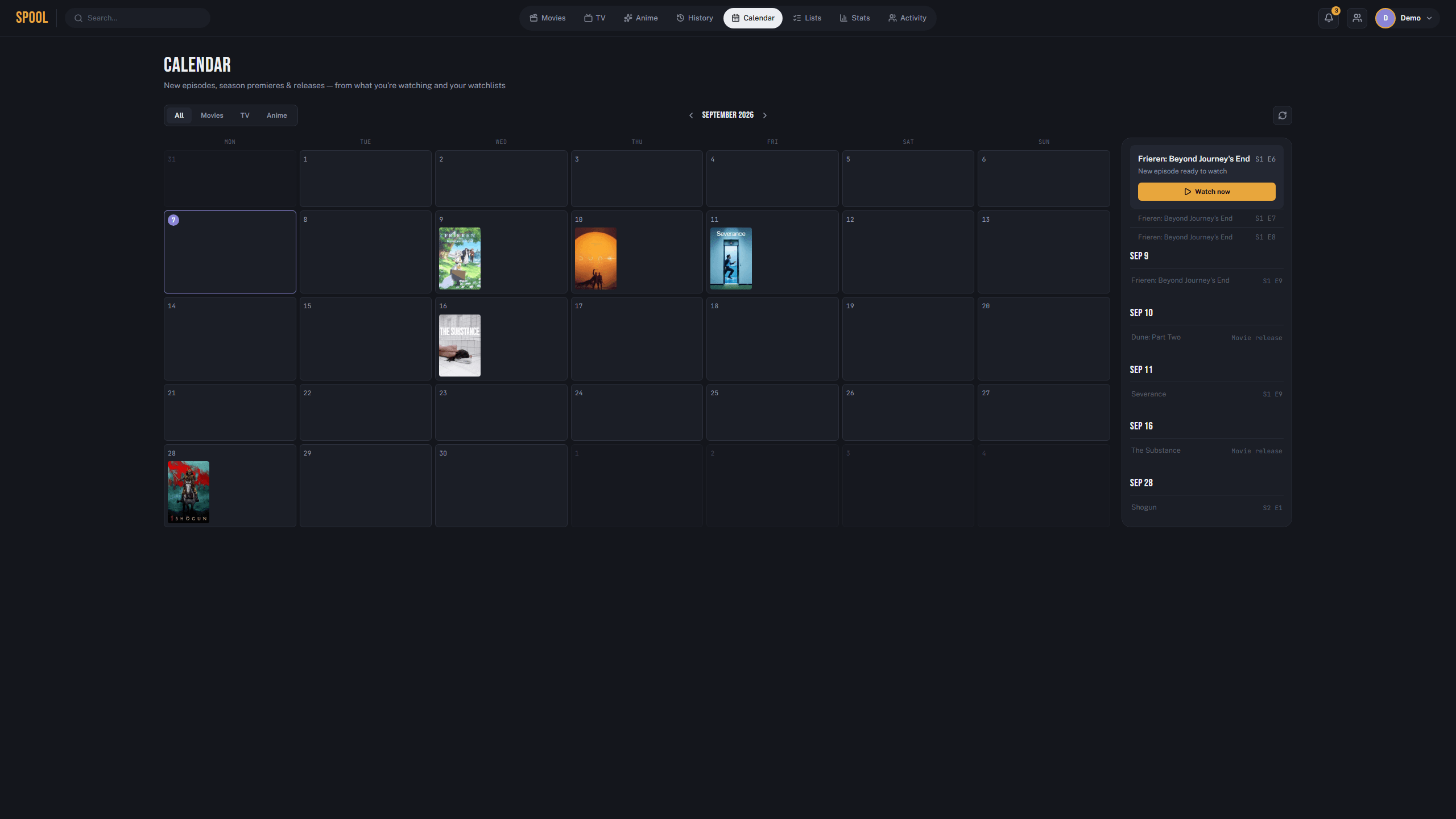Open the Activity nav tab
This screenshot has height=819, width=1456.
coord(907,18)
